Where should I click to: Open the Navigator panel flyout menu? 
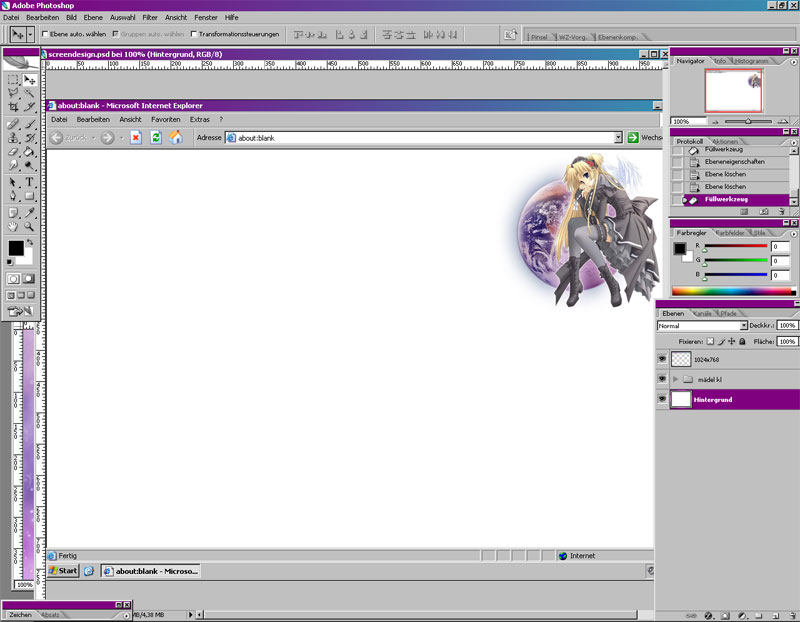(x=793, y=62)
